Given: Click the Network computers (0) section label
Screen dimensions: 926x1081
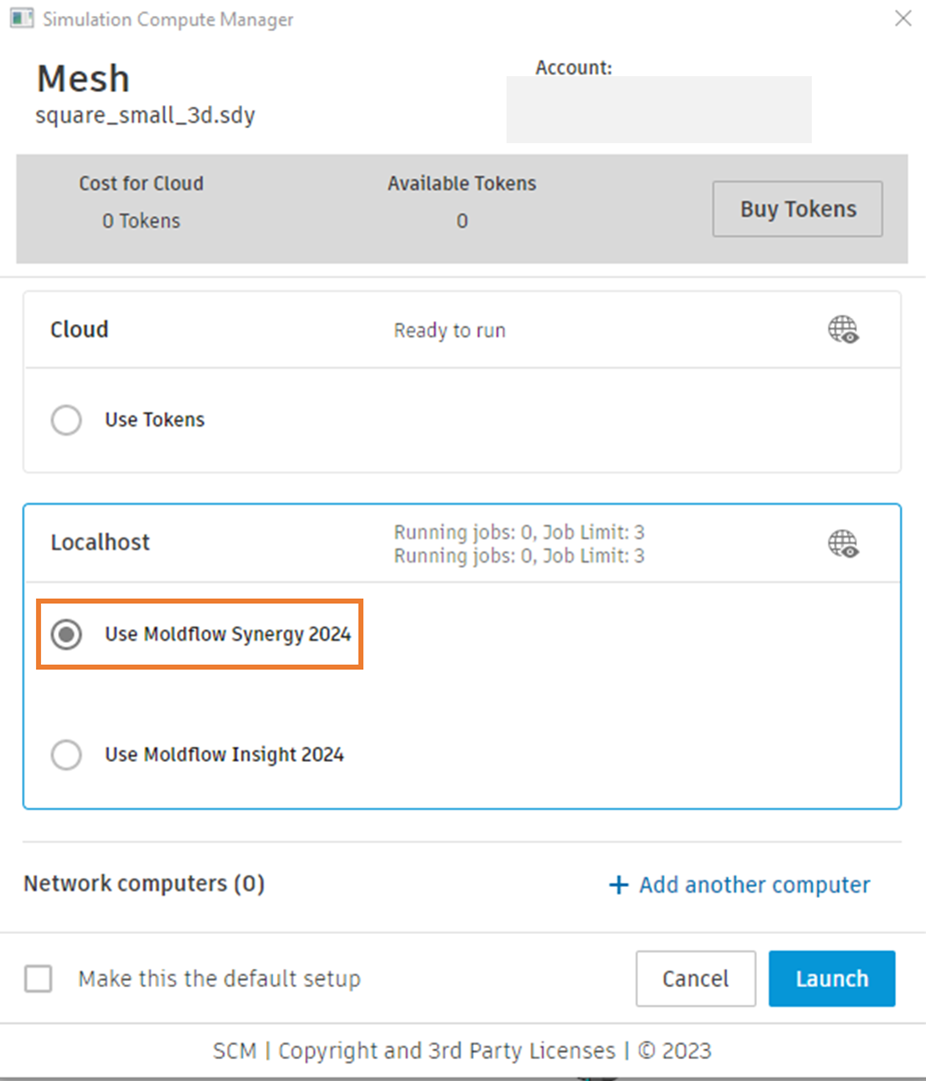Looking at the screenshot, I should (x=143, y=884).
